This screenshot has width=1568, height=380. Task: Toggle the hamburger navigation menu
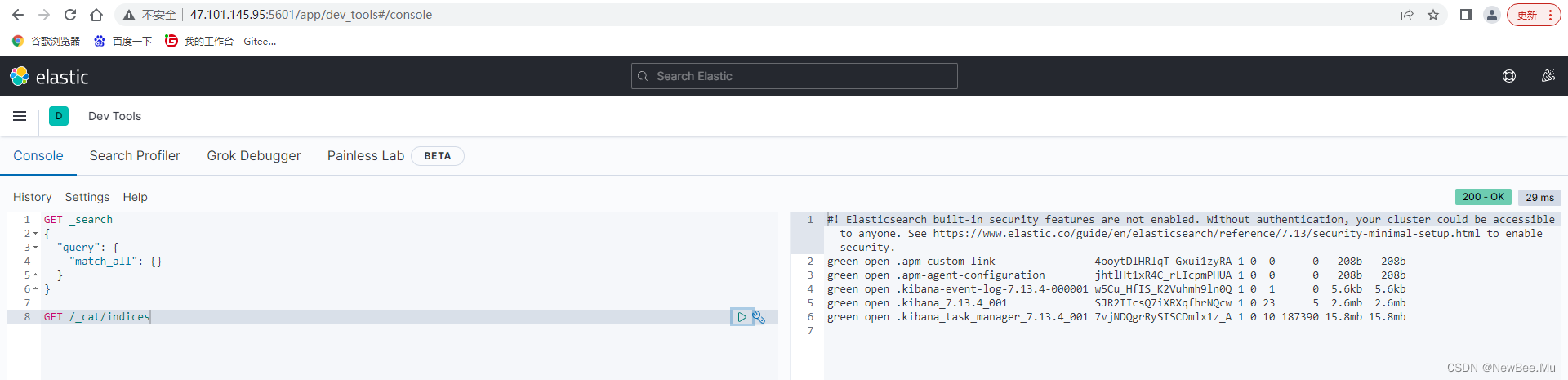pyautogui.click(x=20, y=116)
